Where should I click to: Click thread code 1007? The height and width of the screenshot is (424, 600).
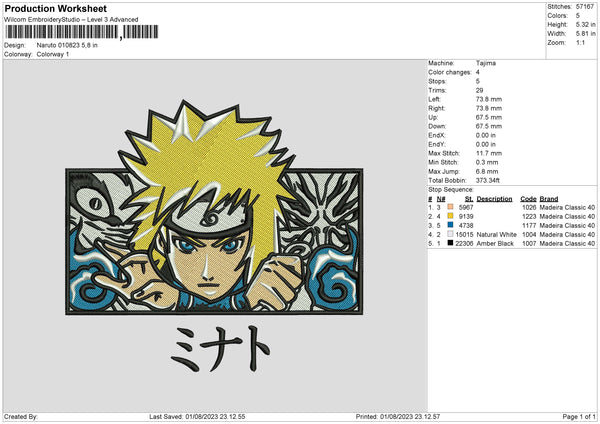529,243
